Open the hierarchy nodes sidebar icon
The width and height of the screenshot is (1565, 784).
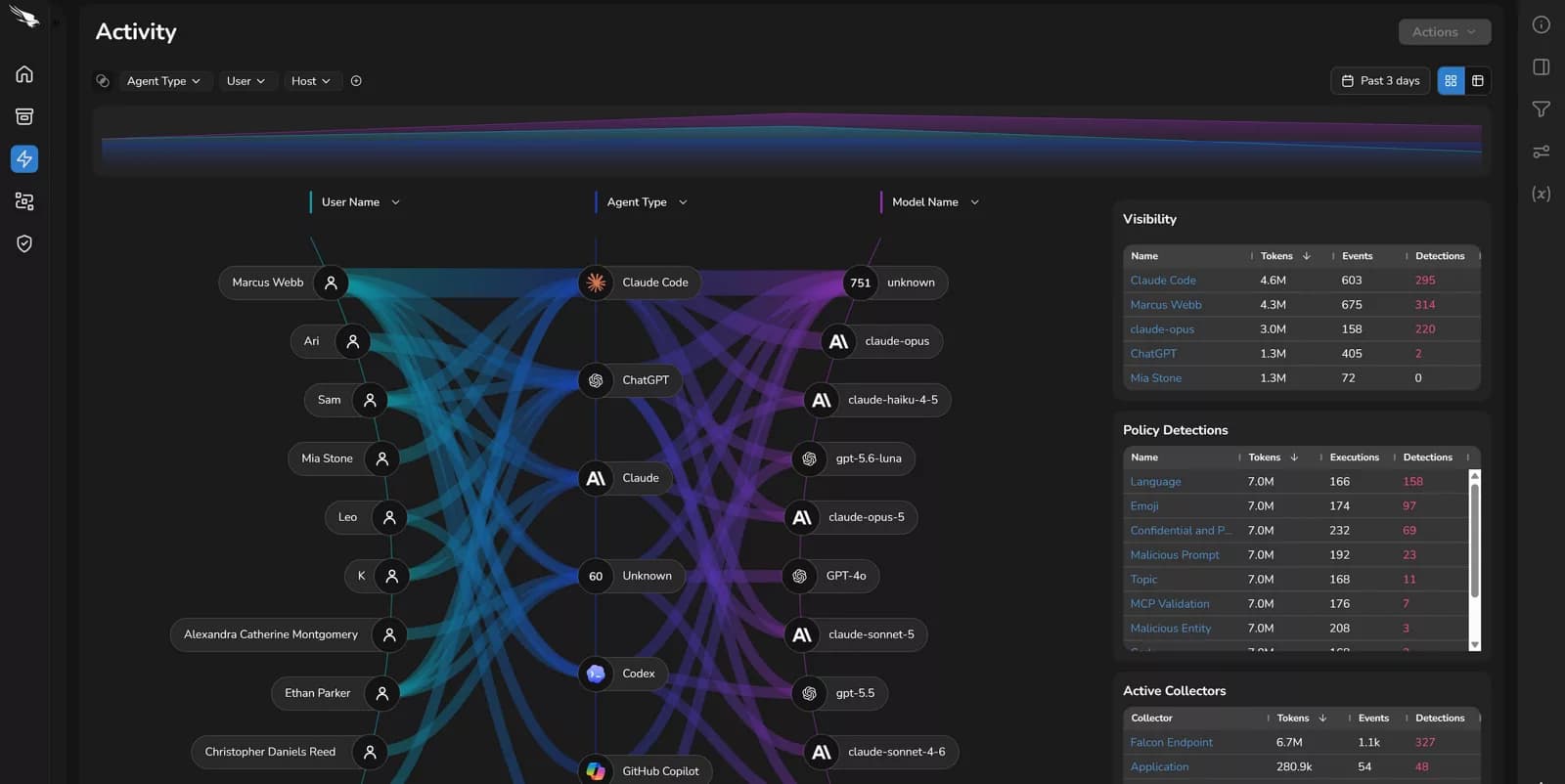click(x=24, y=201)
